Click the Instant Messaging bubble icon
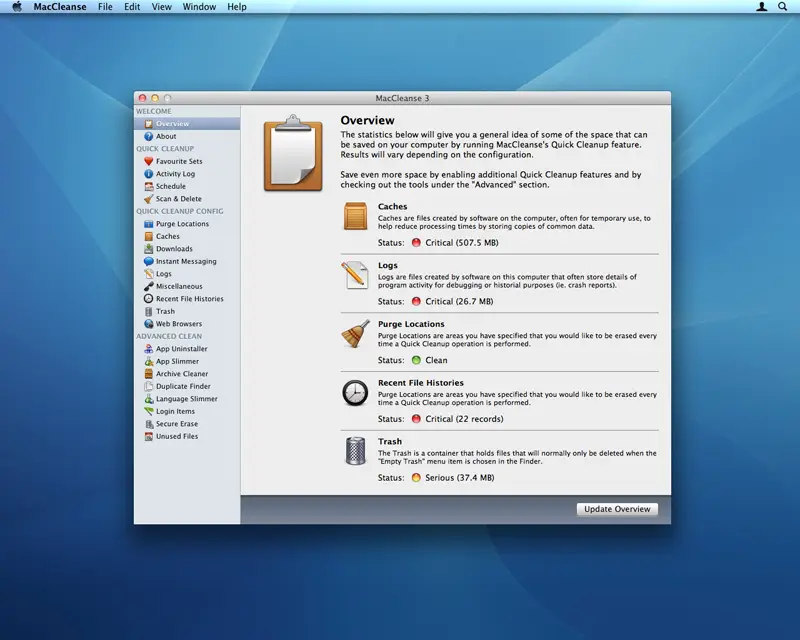 coord(148,261)
